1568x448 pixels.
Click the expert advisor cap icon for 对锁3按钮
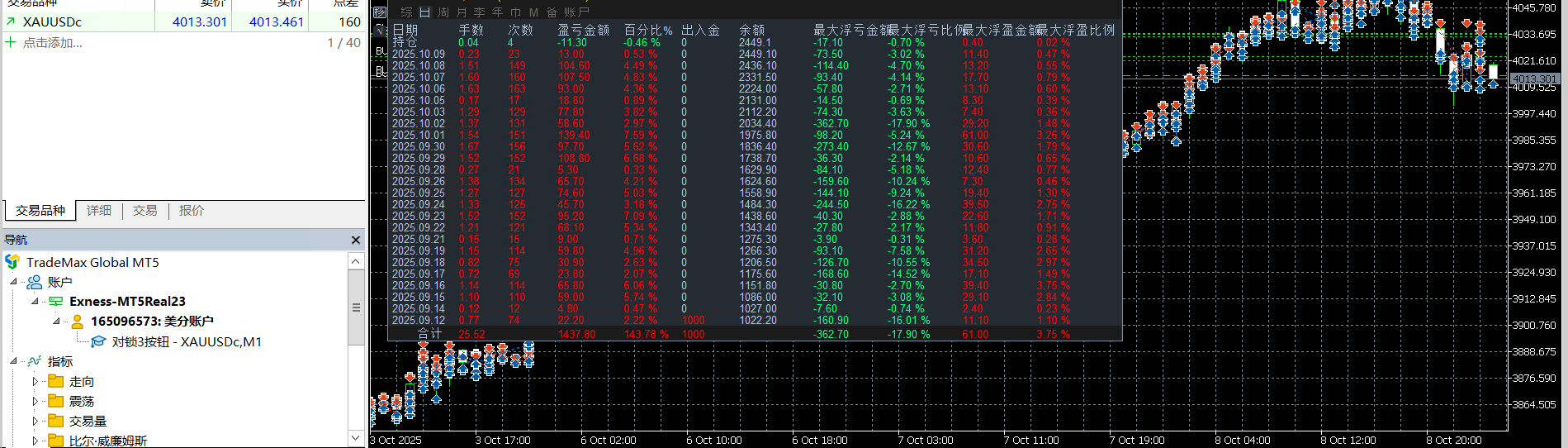click(x=98, y=341)
